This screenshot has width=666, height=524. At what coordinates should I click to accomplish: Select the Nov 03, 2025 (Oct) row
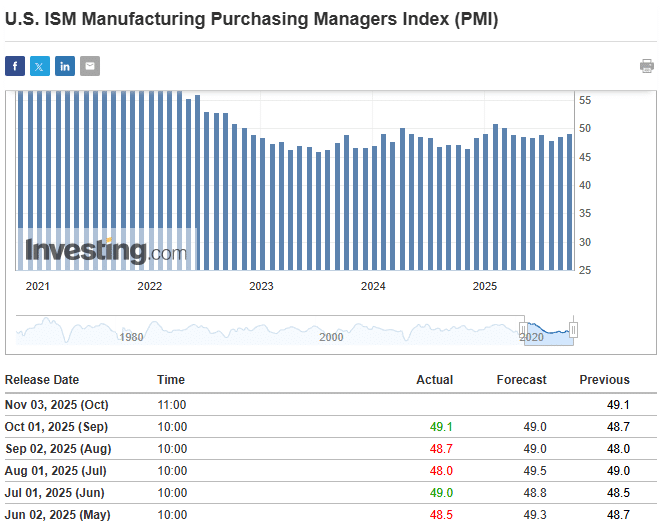coord(56,405)
